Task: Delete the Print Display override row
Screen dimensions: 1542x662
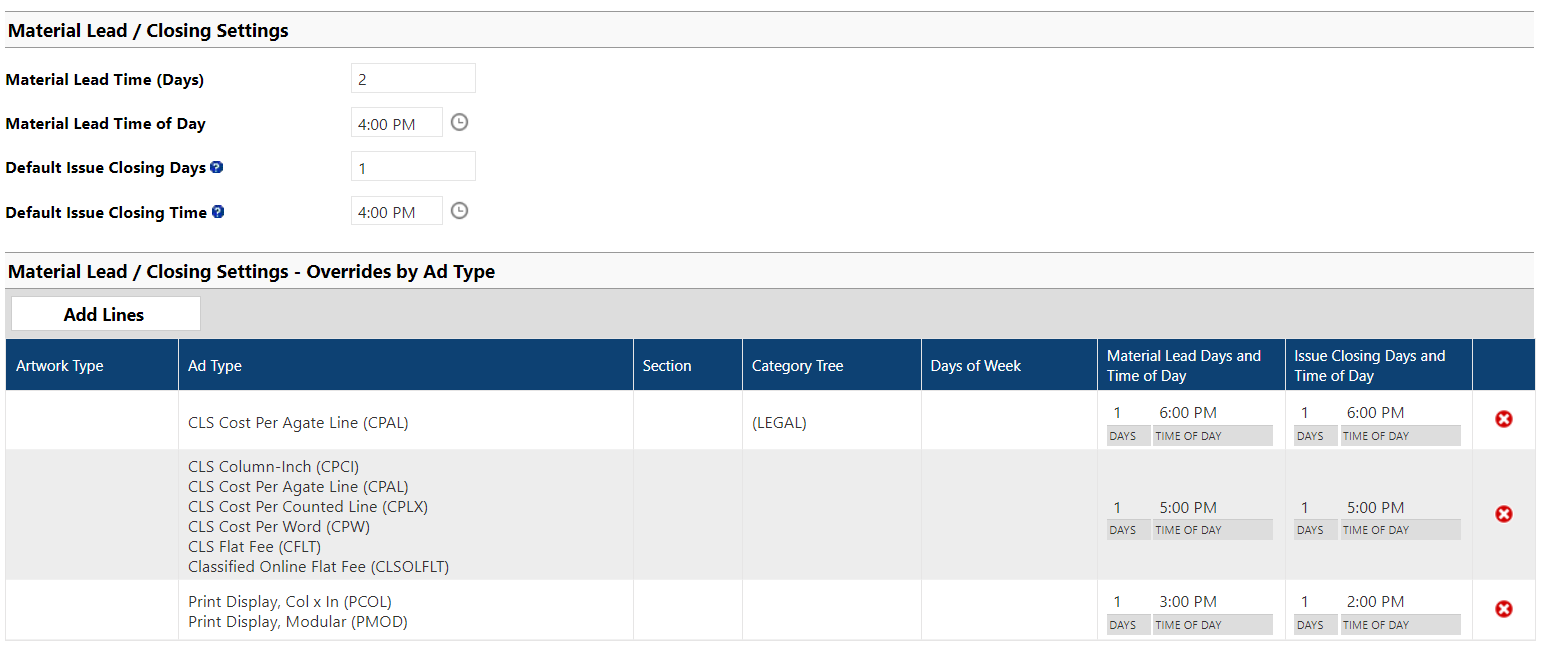Action: (x=1503, y=609)
